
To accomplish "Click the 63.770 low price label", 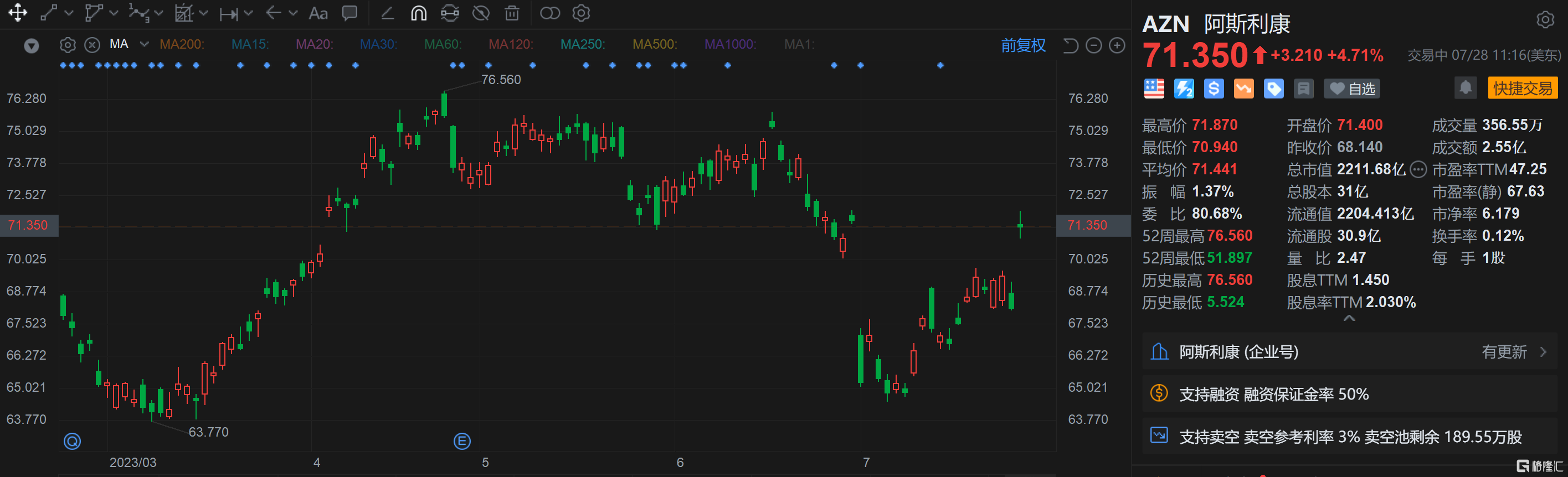I will click(x=208, y=432).
